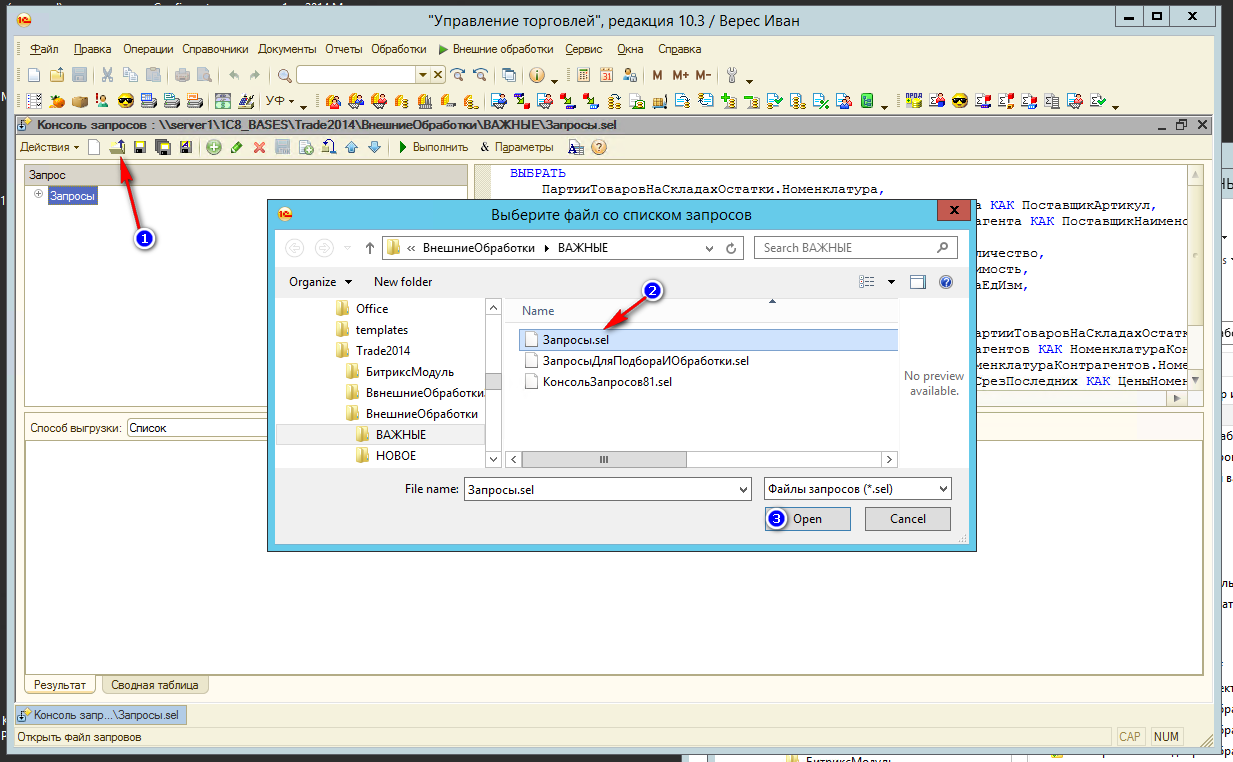Open the Правка menu
Screen dimensions: 1233x762
pyautogui.click(x=93, y=49)
